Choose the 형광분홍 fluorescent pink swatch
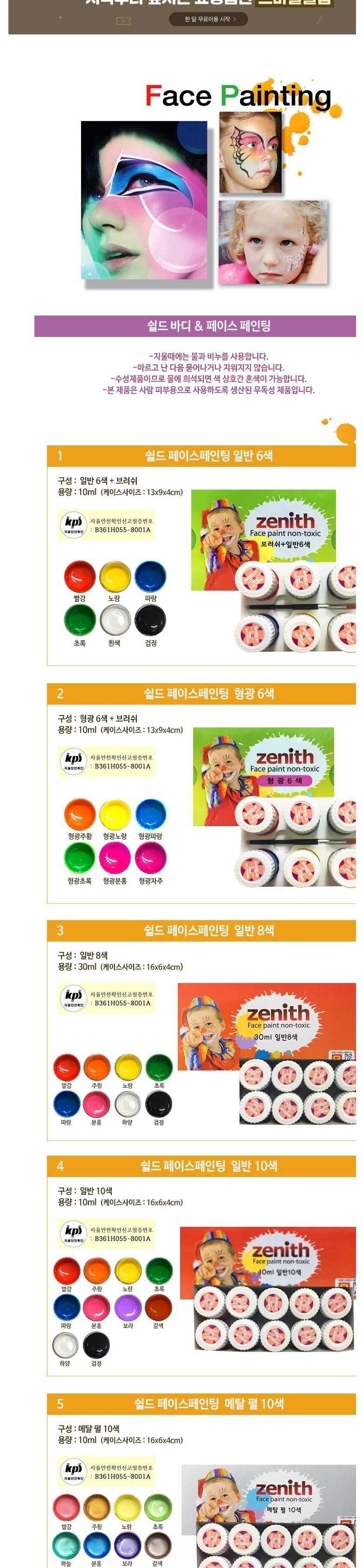 pos(115,858)
